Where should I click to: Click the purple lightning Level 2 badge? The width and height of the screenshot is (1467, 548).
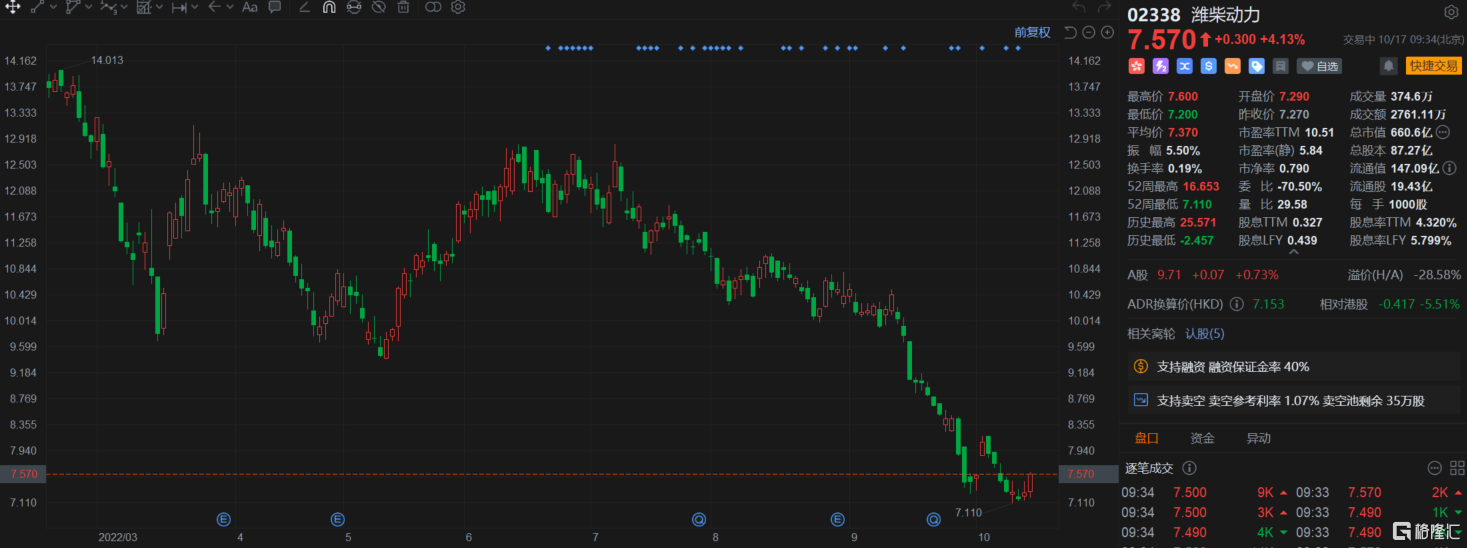pyautogui.click(x=1161, y=66)
